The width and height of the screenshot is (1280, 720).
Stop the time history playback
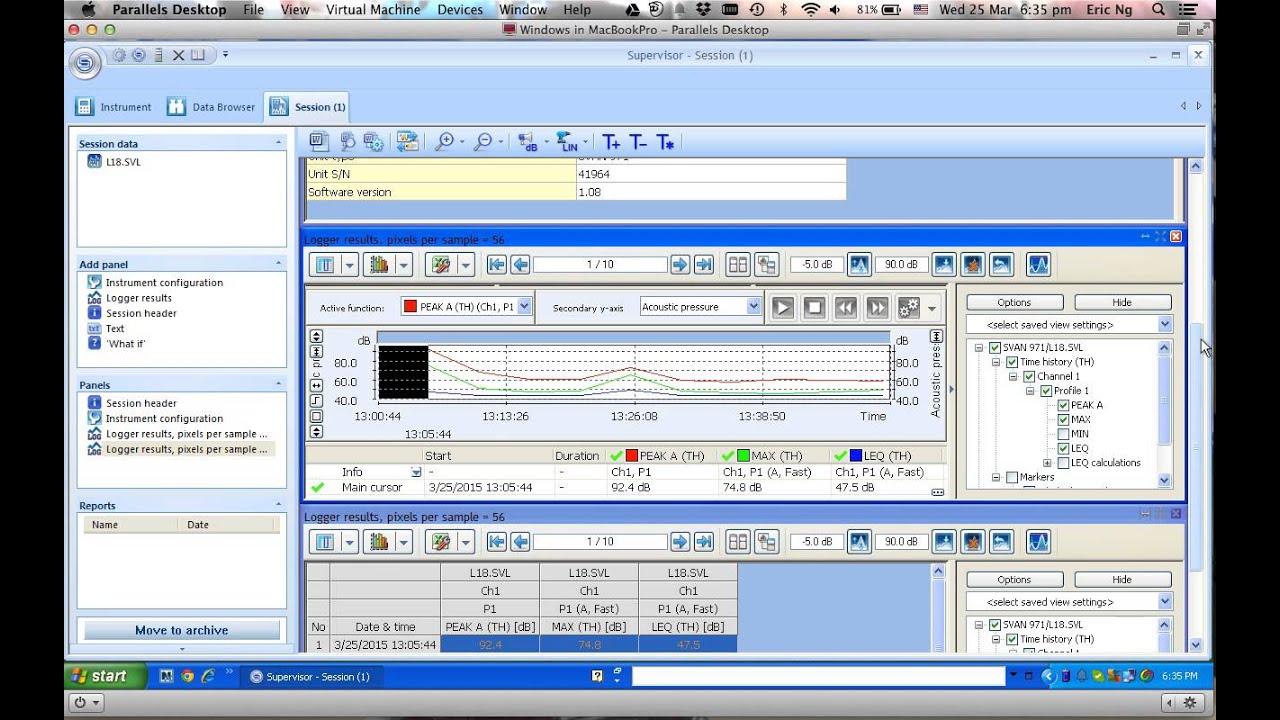tap(814, 307)
